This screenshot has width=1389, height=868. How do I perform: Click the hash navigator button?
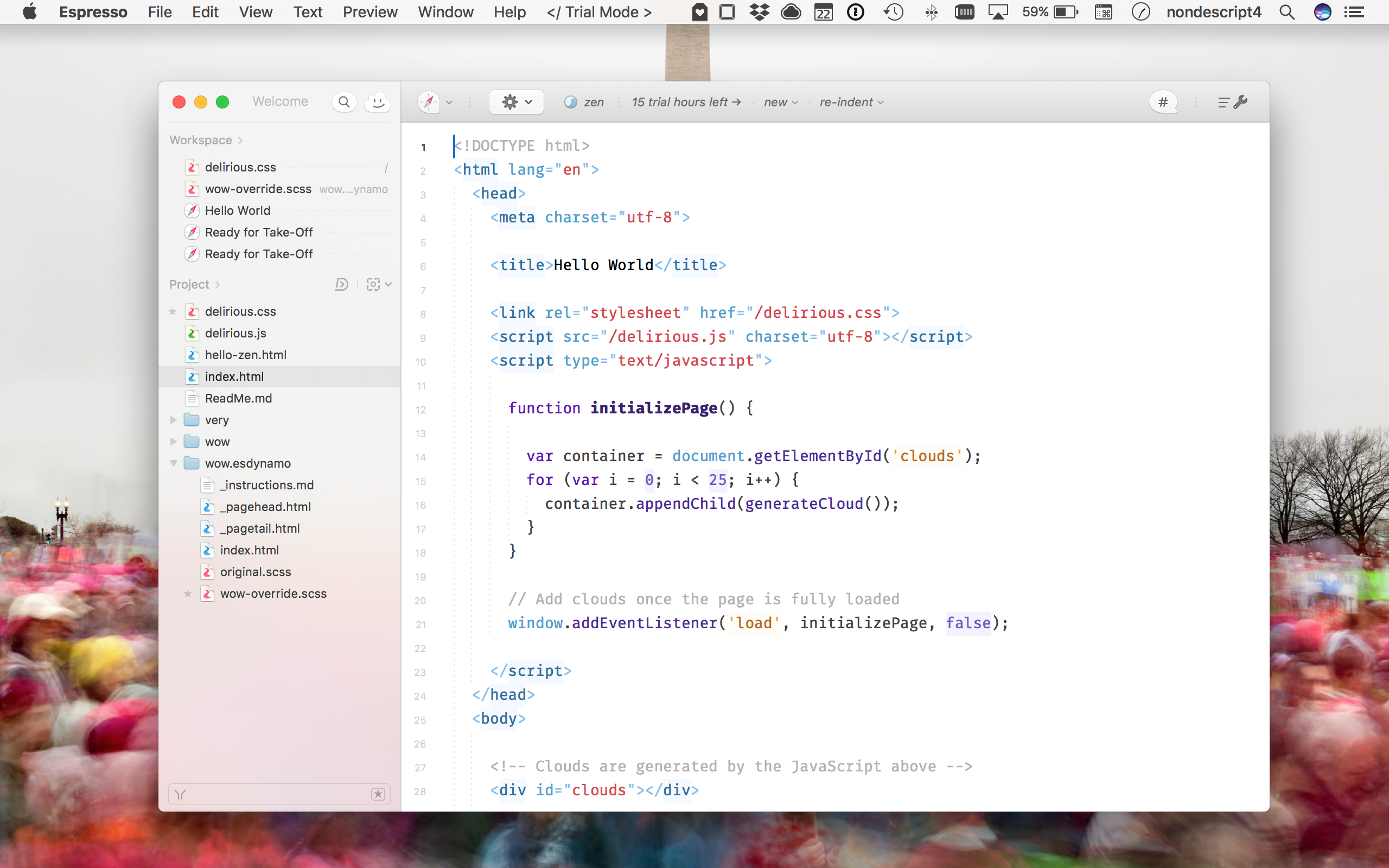(1163, 102)
